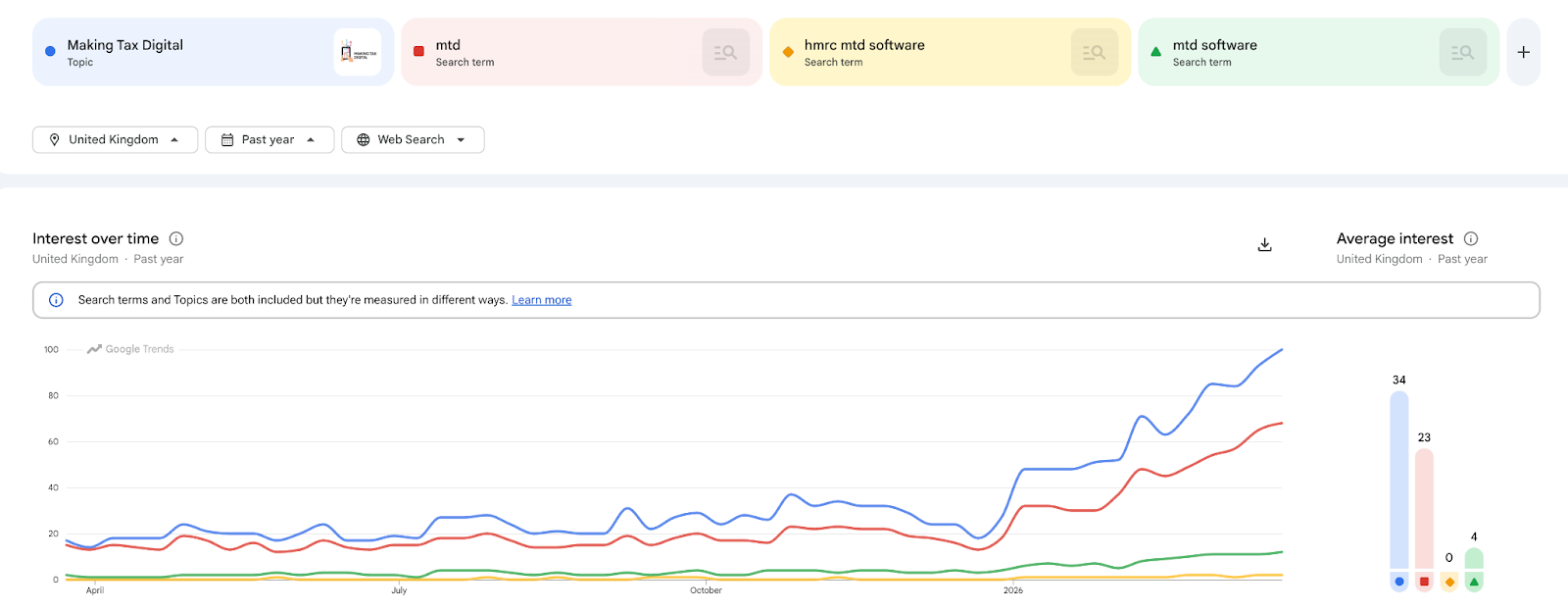This screenshot has width=1568, height=611.
Task: Click the blue average interest bar labeled 34
Action: click(1399, 480)
